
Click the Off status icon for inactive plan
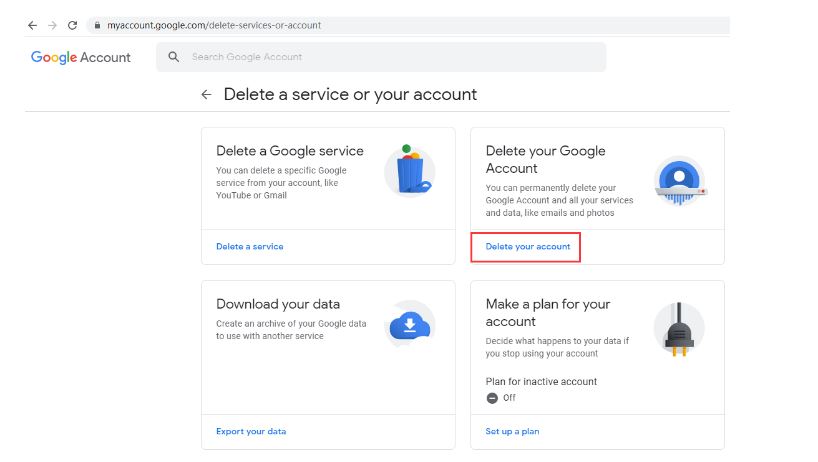click(492, 397)
